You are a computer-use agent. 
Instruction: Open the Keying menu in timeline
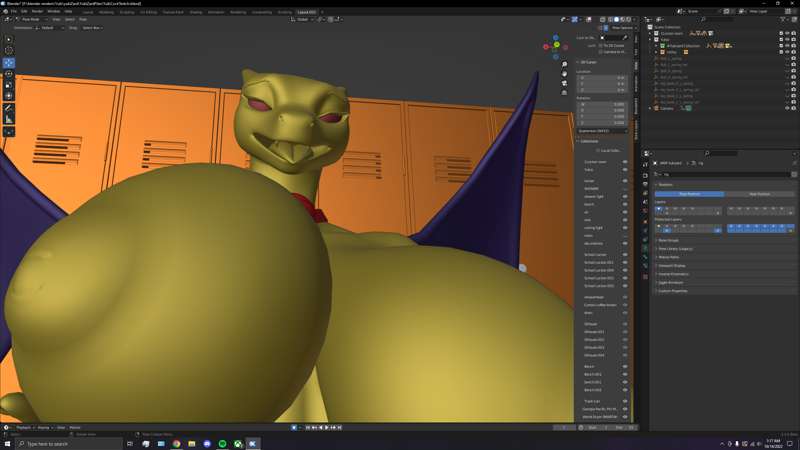[x=44, y=428]
